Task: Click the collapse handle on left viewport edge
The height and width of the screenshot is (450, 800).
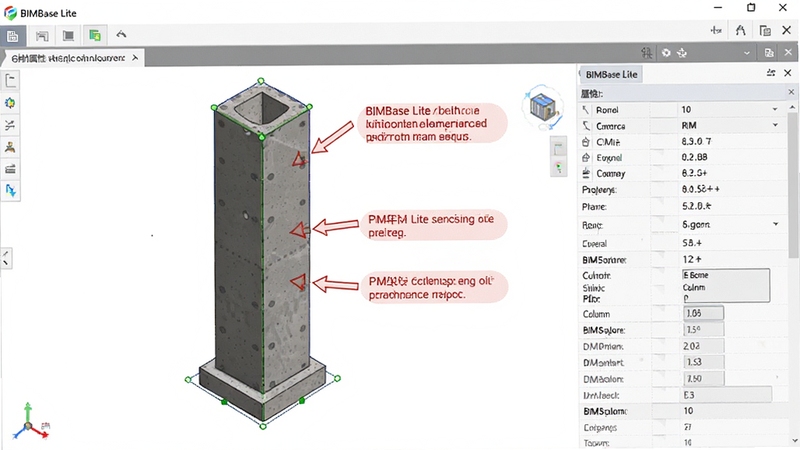Action: pyautogui.click(x=6, y=258)
